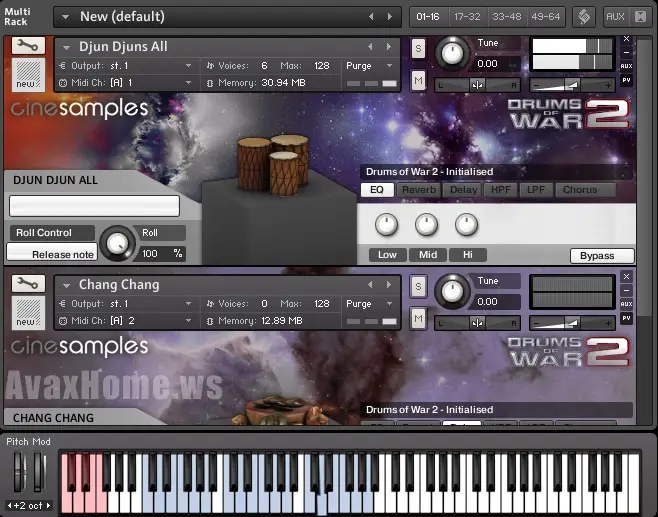This screenshot has width=658, height=517.
Task: Solo the Djun Djuns All instrument
Action: click(418, 49)
